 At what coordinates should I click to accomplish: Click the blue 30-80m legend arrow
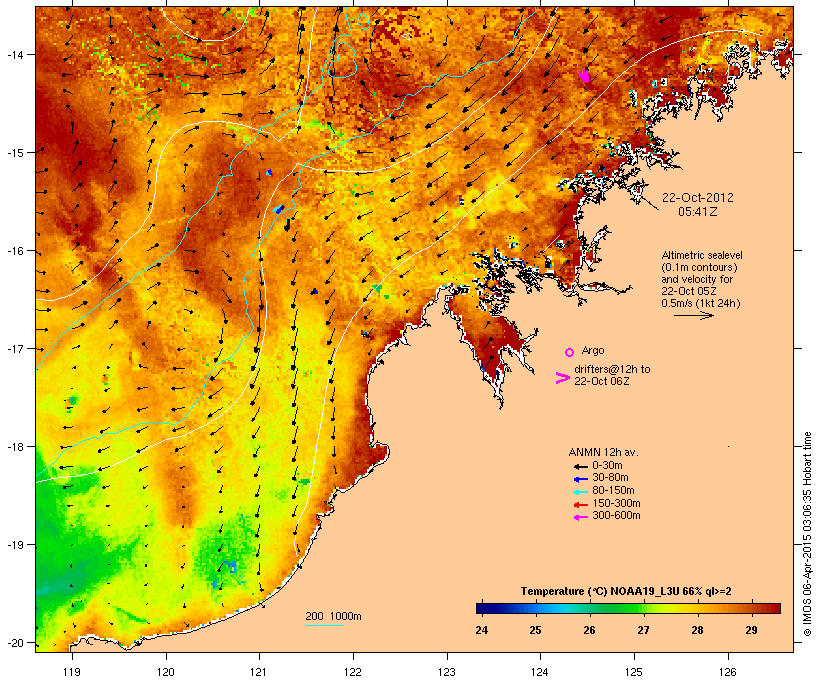click(x=580, y=479)
